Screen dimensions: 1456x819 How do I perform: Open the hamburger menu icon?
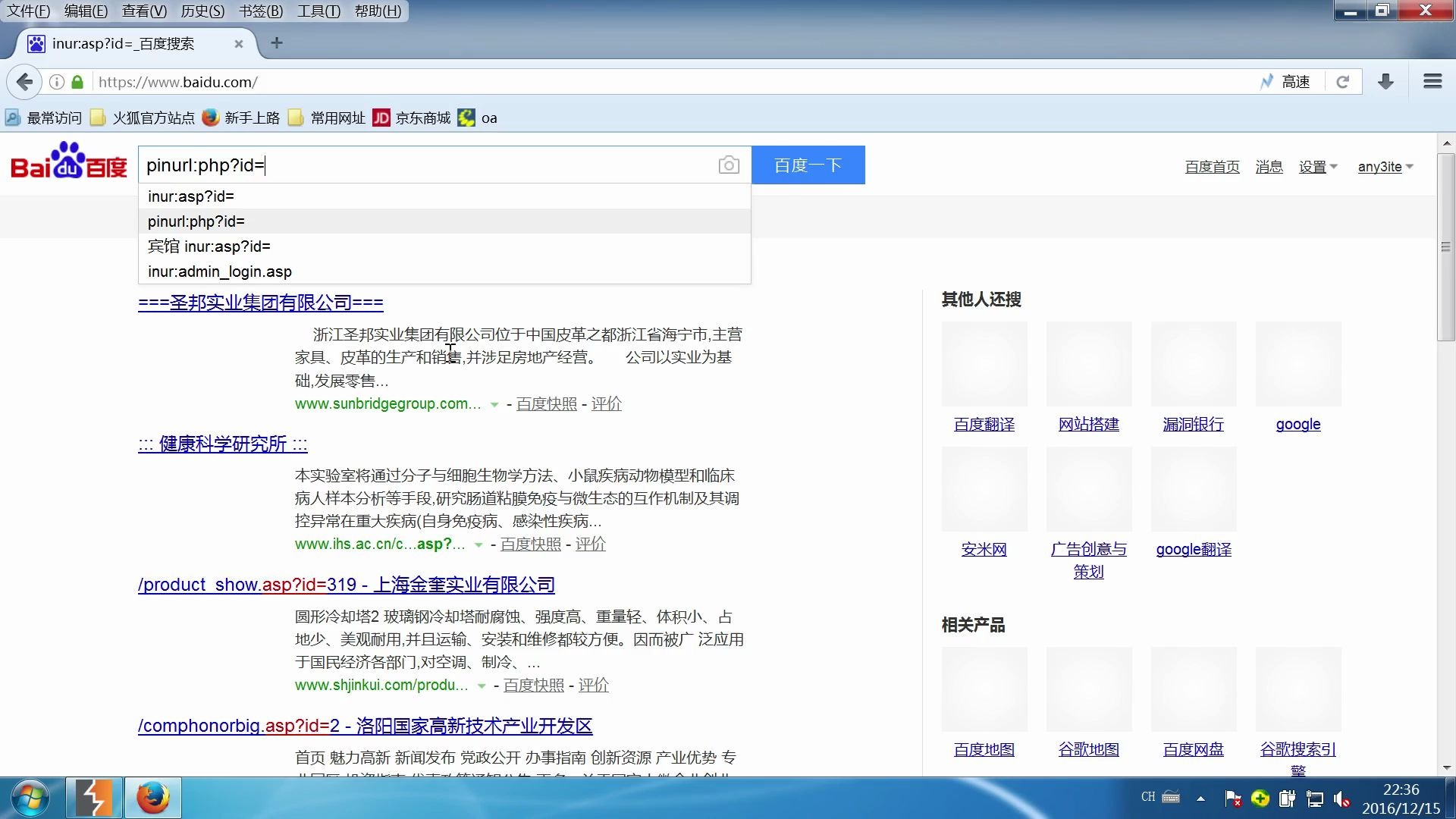tap(1432, 82)
